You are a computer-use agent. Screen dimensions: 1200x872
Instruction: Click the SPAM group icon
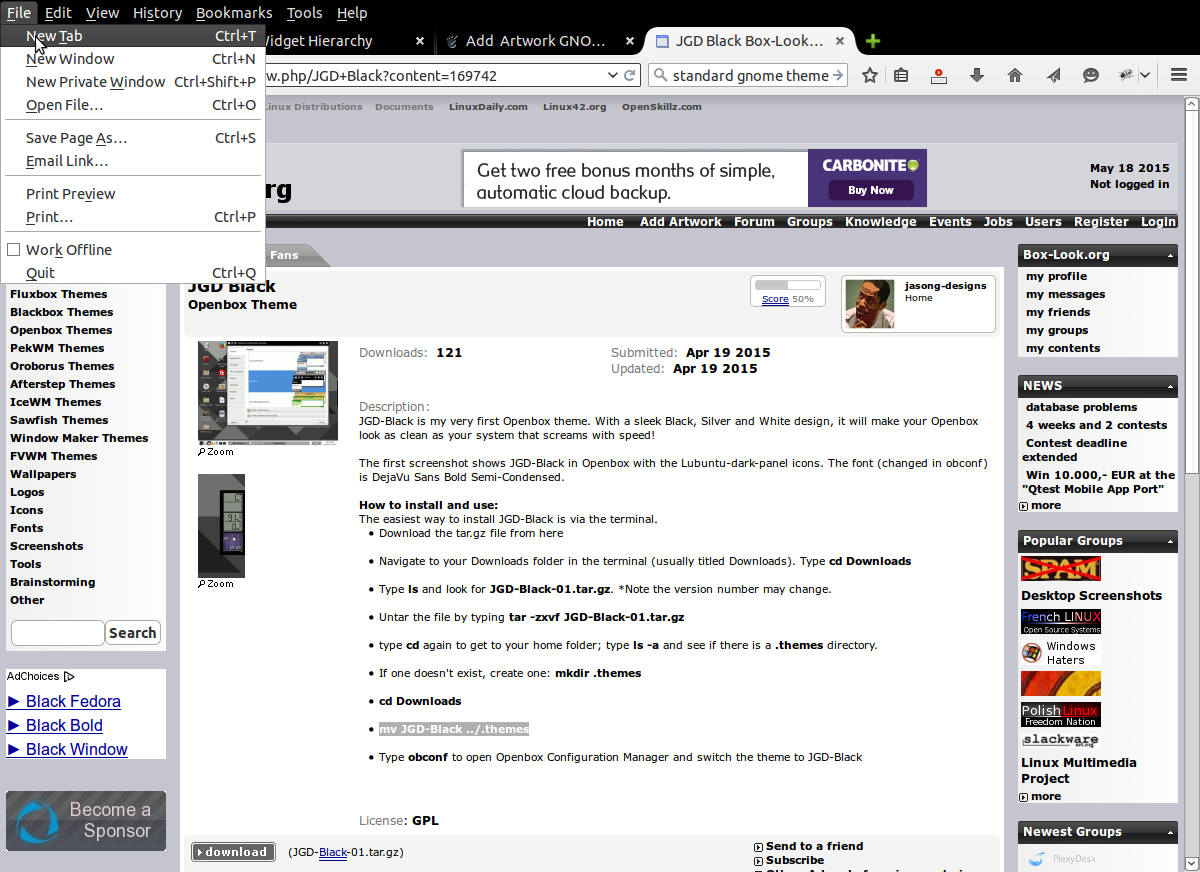(x=1061, y=568)
